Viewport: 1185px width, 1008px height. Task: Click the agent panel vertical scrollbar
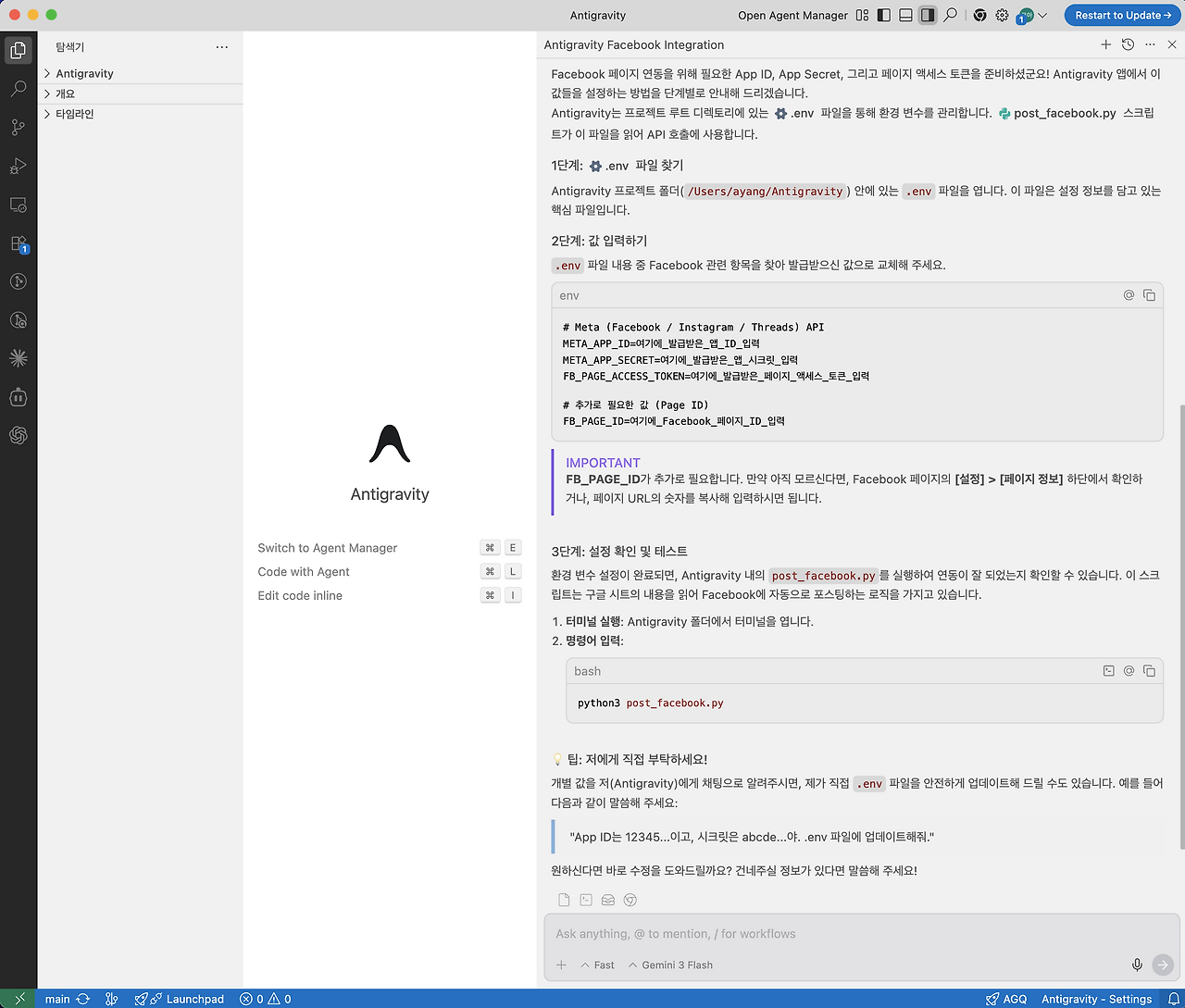1180,627
